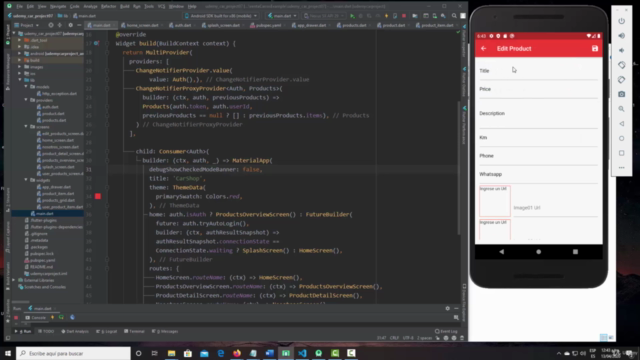Click the emulator sidebar home circle
The image size is (640, 360).
pos(621,138)
